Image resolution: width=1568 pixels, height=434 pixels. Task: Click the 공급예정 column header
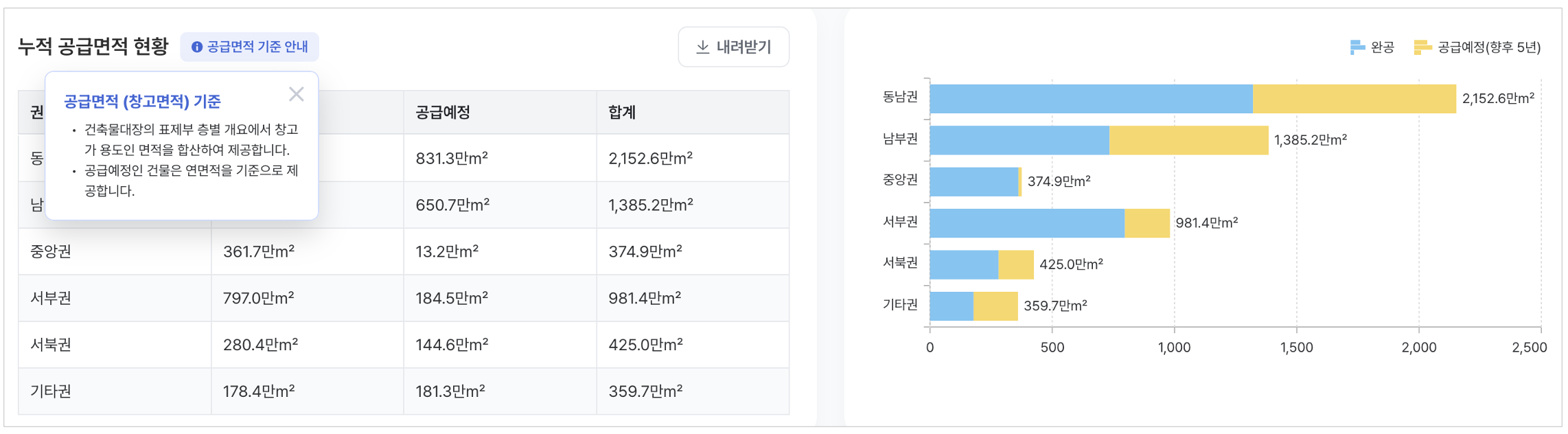point(443,112)
